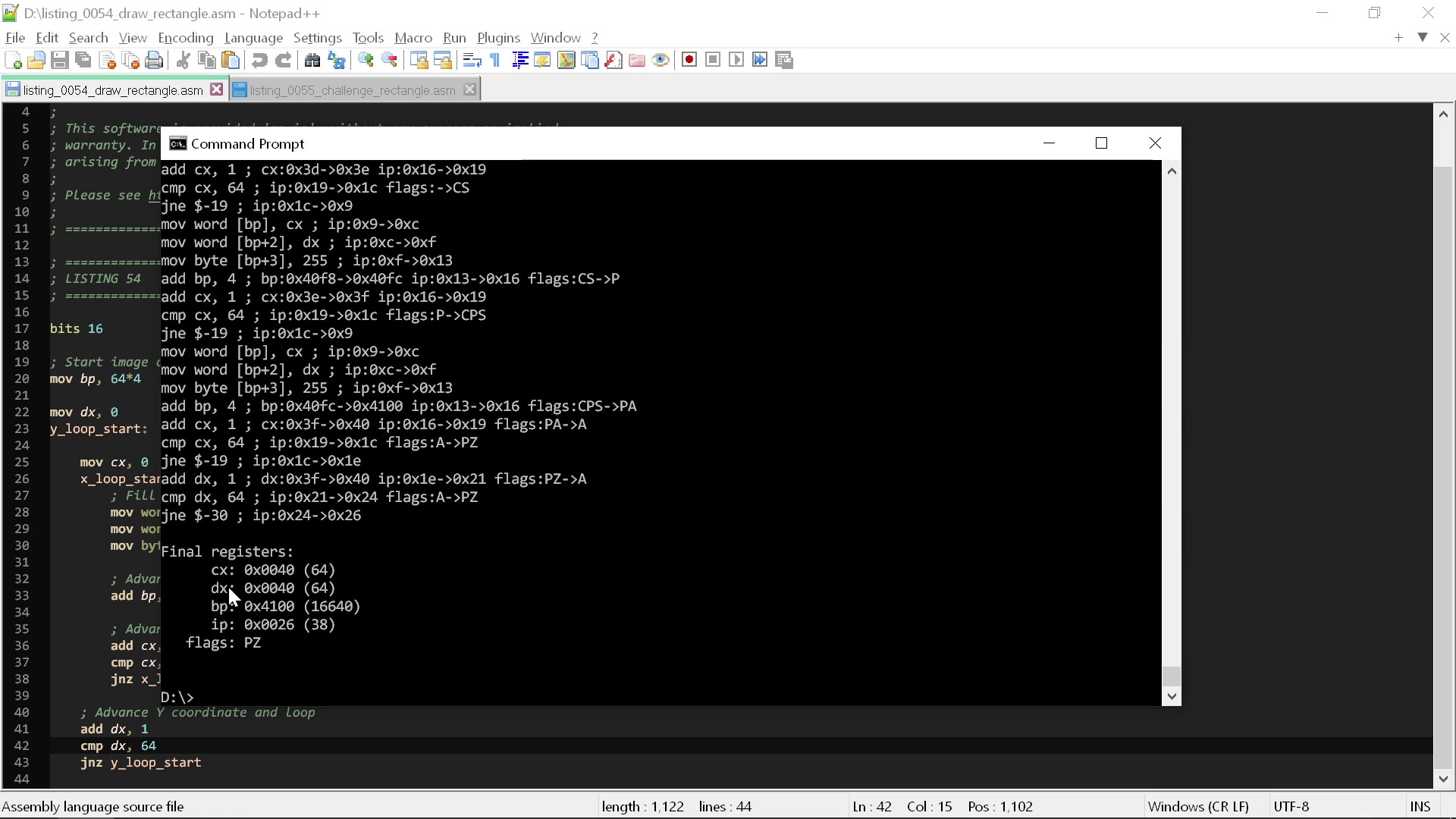This screenshot has height=819, width=1456.
Task: Switch to listing_0055_challenge_rectangle.asm tab
Action: click(353, 89)
